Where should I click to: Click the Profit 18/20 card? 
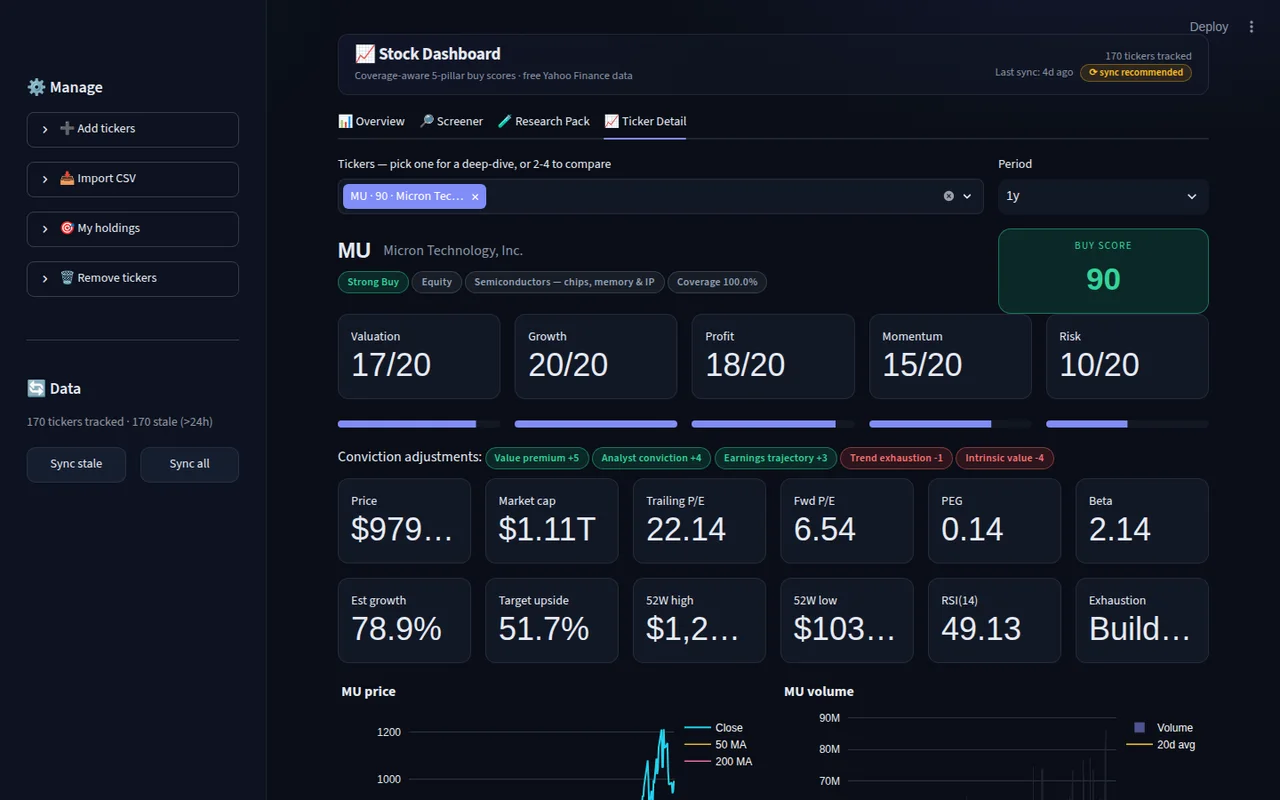click(x=773, y=357)
